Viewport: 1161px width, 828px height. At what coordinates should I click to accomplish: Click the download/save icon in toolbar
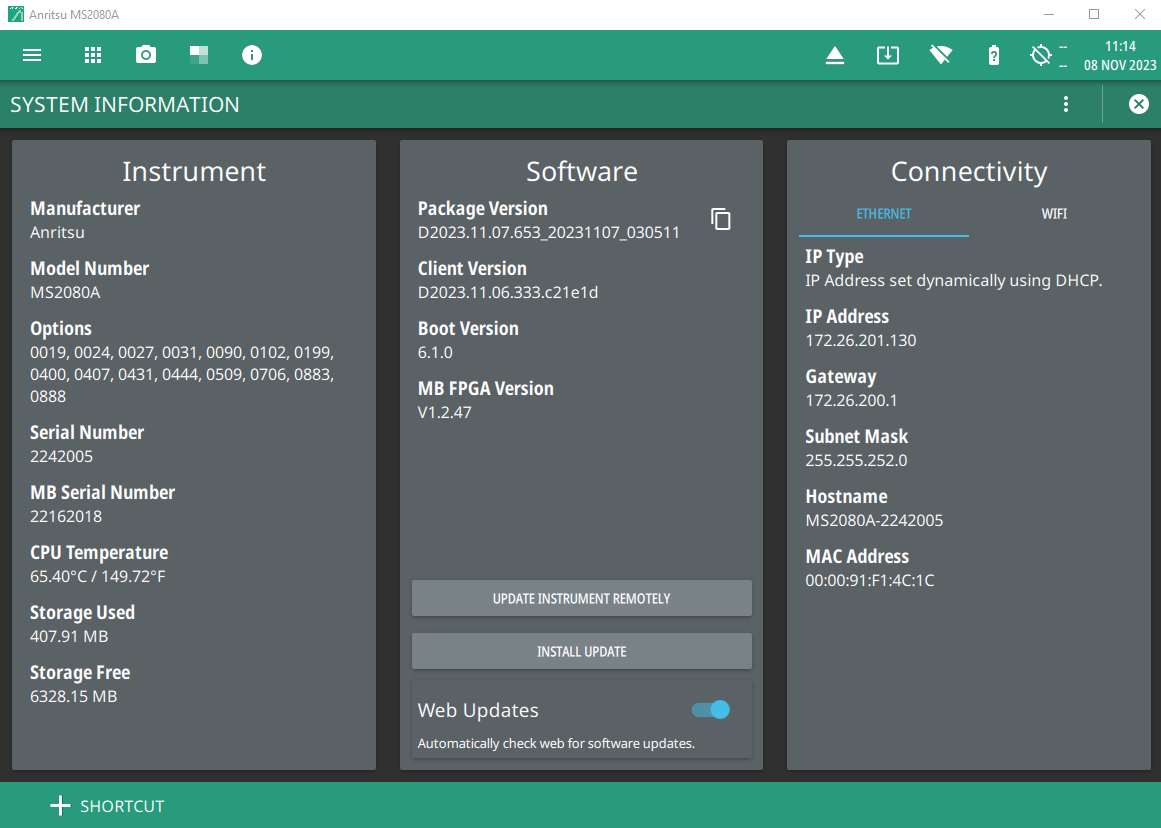[x=887, y=55]
